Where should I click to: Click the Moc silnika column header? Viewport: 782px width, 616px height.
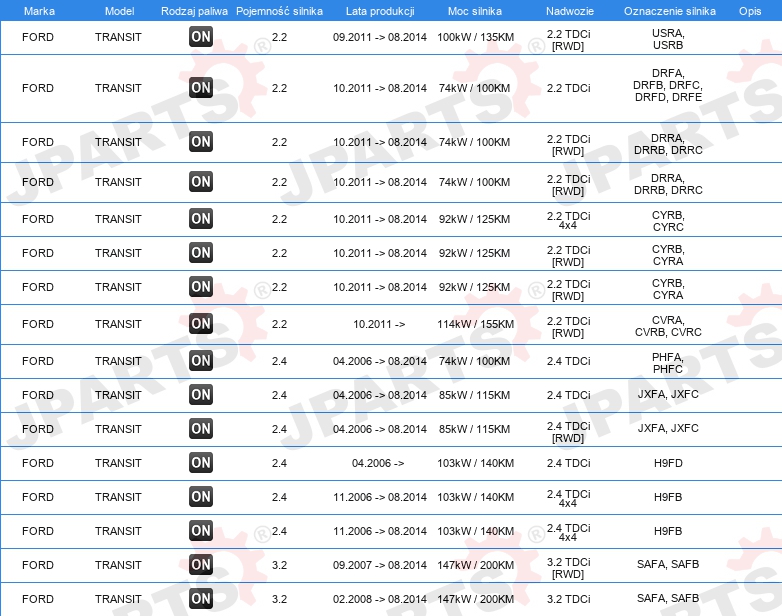475,11
